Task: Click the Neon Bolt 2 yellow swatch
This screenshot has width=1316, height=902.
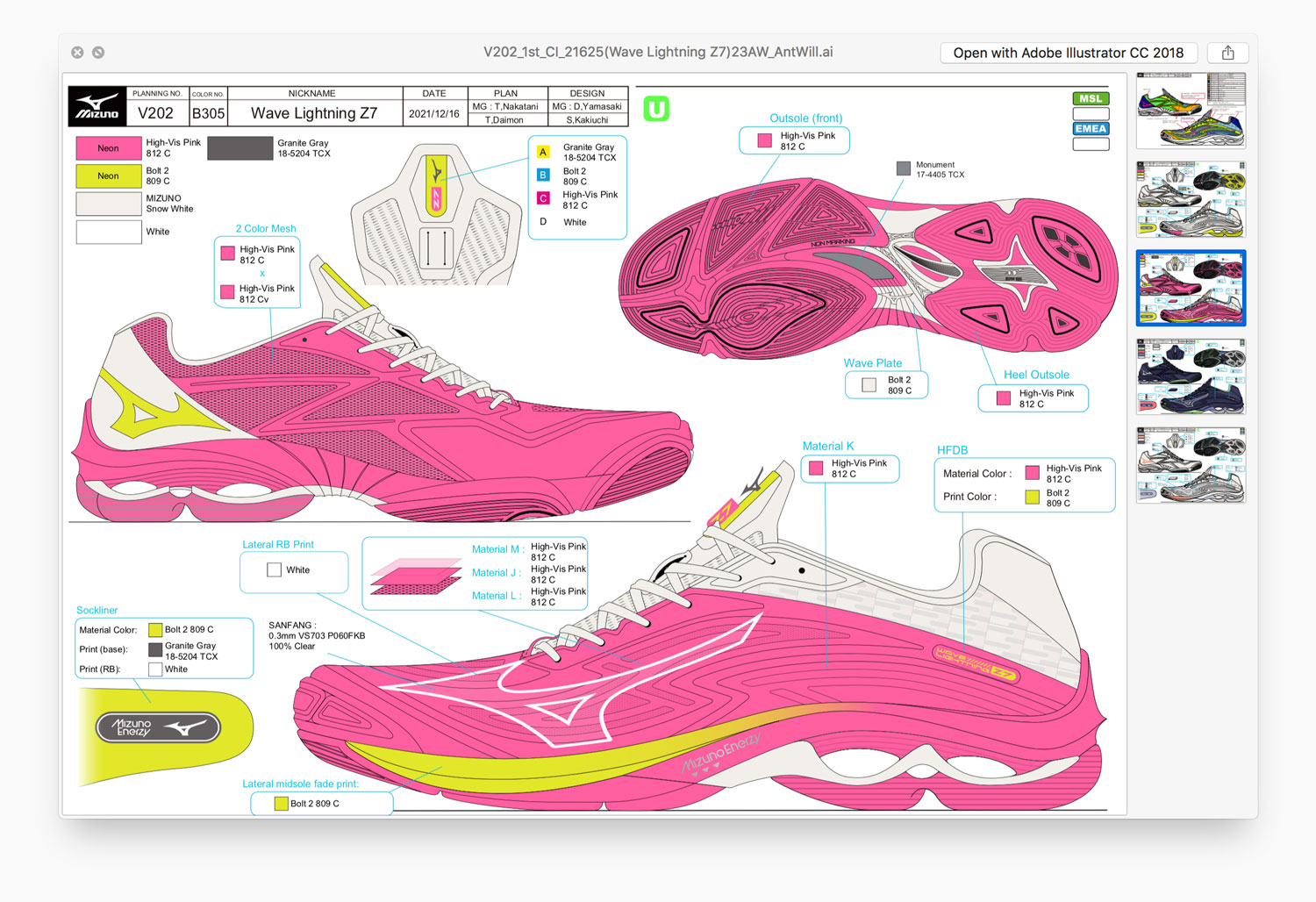Action: 108,176
